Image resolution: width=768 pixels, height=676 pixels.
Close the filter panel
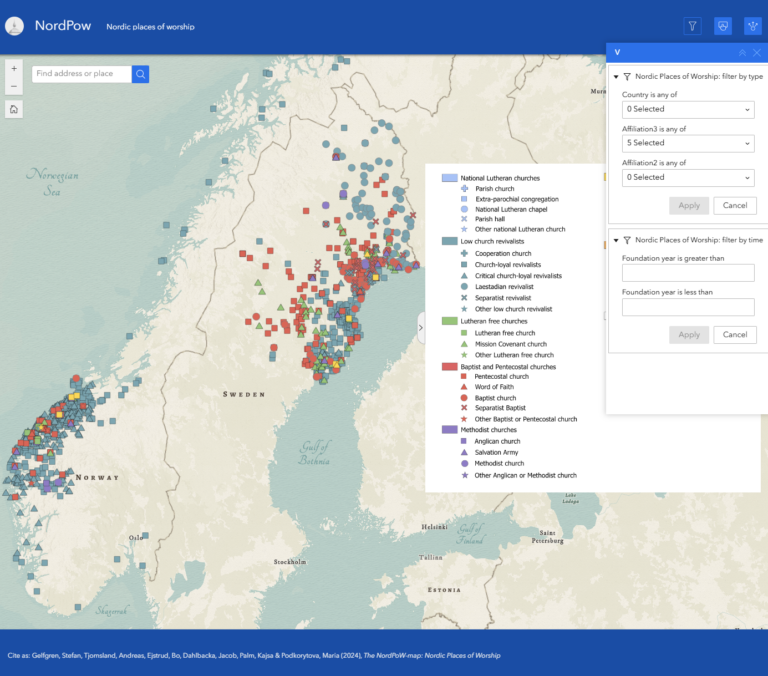click(757, 52)
